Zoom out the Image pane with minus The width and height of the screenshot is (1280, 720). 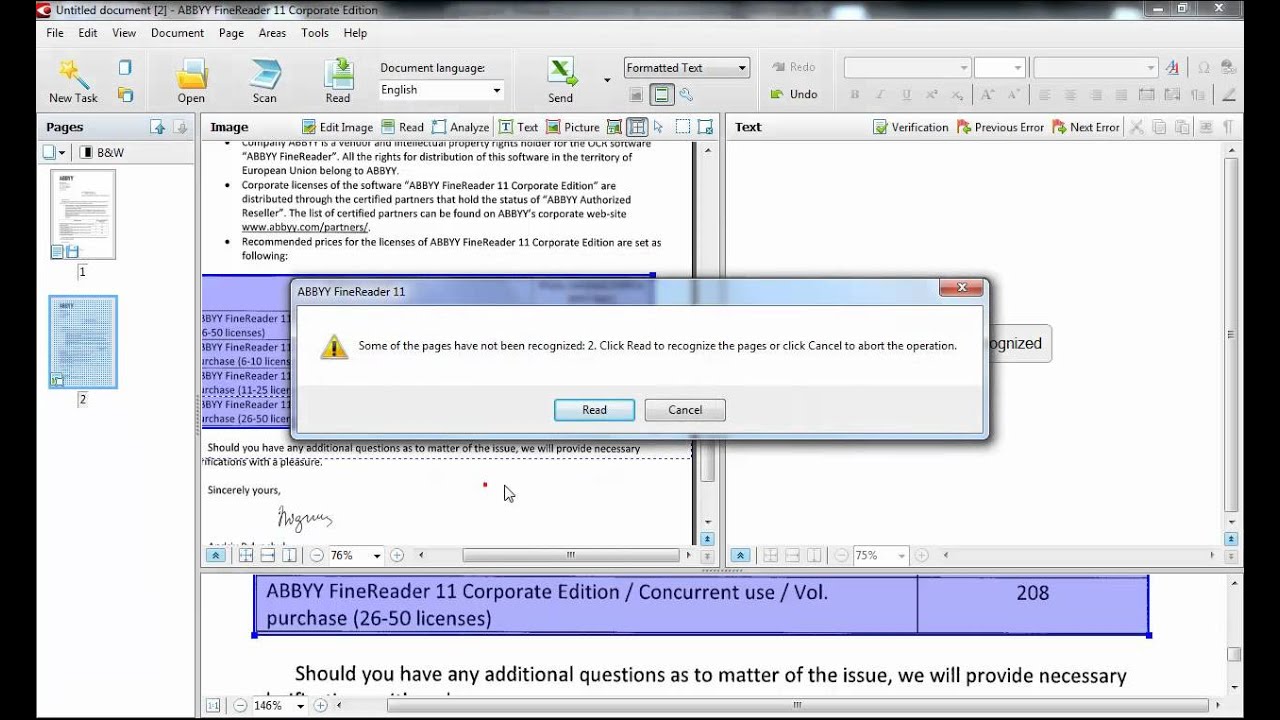click(317, 555)
